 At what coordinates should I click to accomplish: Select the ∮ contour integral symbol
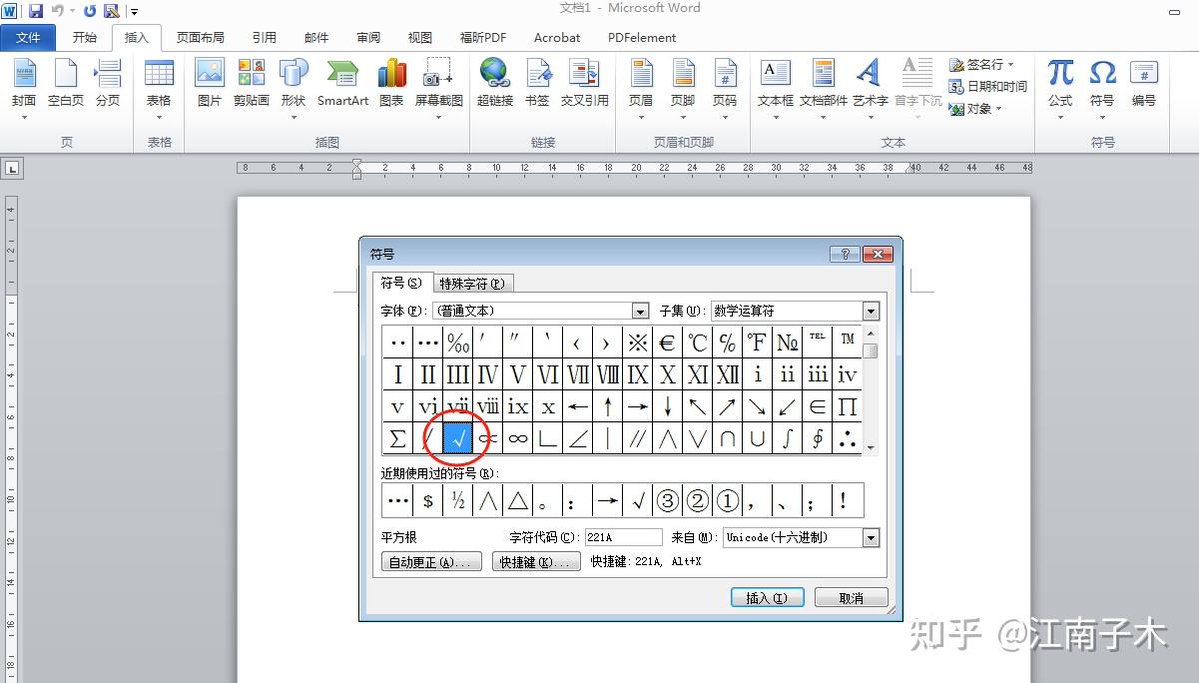click(x=817, y=438)
